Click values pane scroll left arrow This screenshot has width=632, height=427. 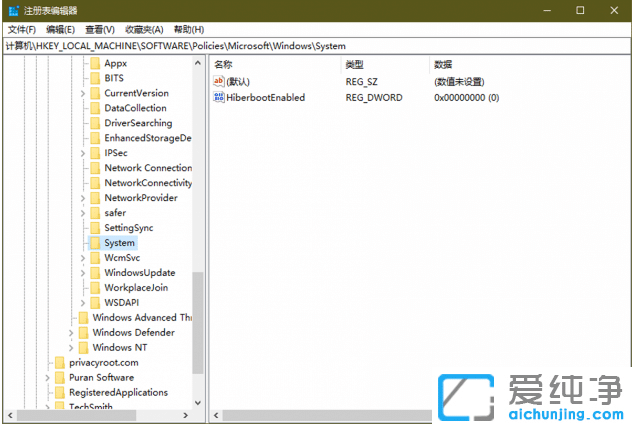[x=216, y=415]
